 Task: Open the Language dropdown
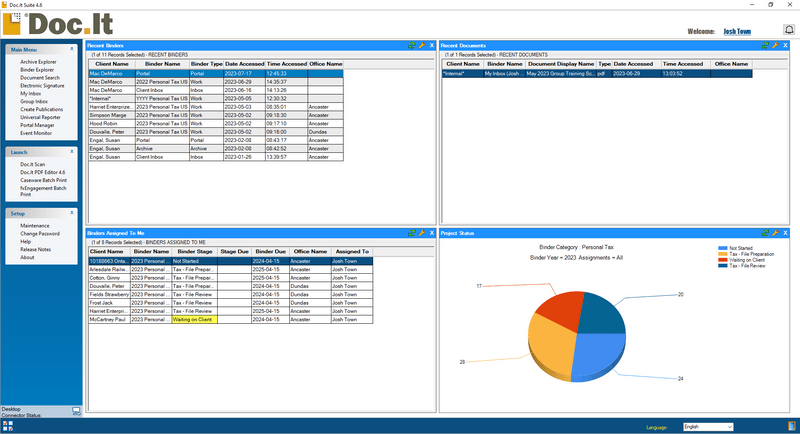tap(708, 427)
